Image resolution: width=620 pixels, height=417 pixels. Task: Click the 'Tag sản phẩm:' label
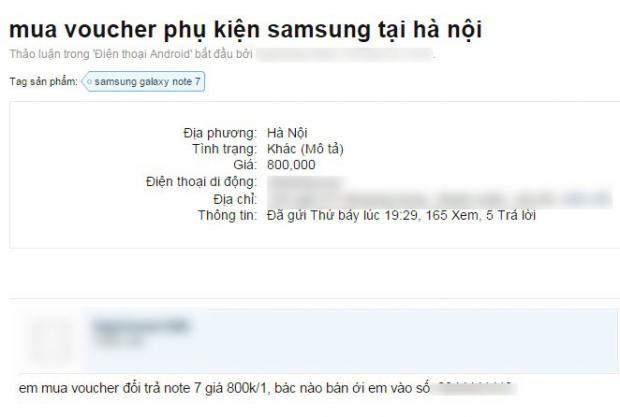43,81
